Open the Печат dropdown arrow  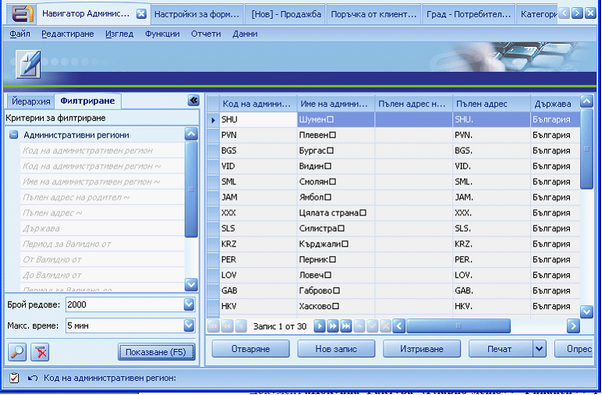tap(539, 349)
